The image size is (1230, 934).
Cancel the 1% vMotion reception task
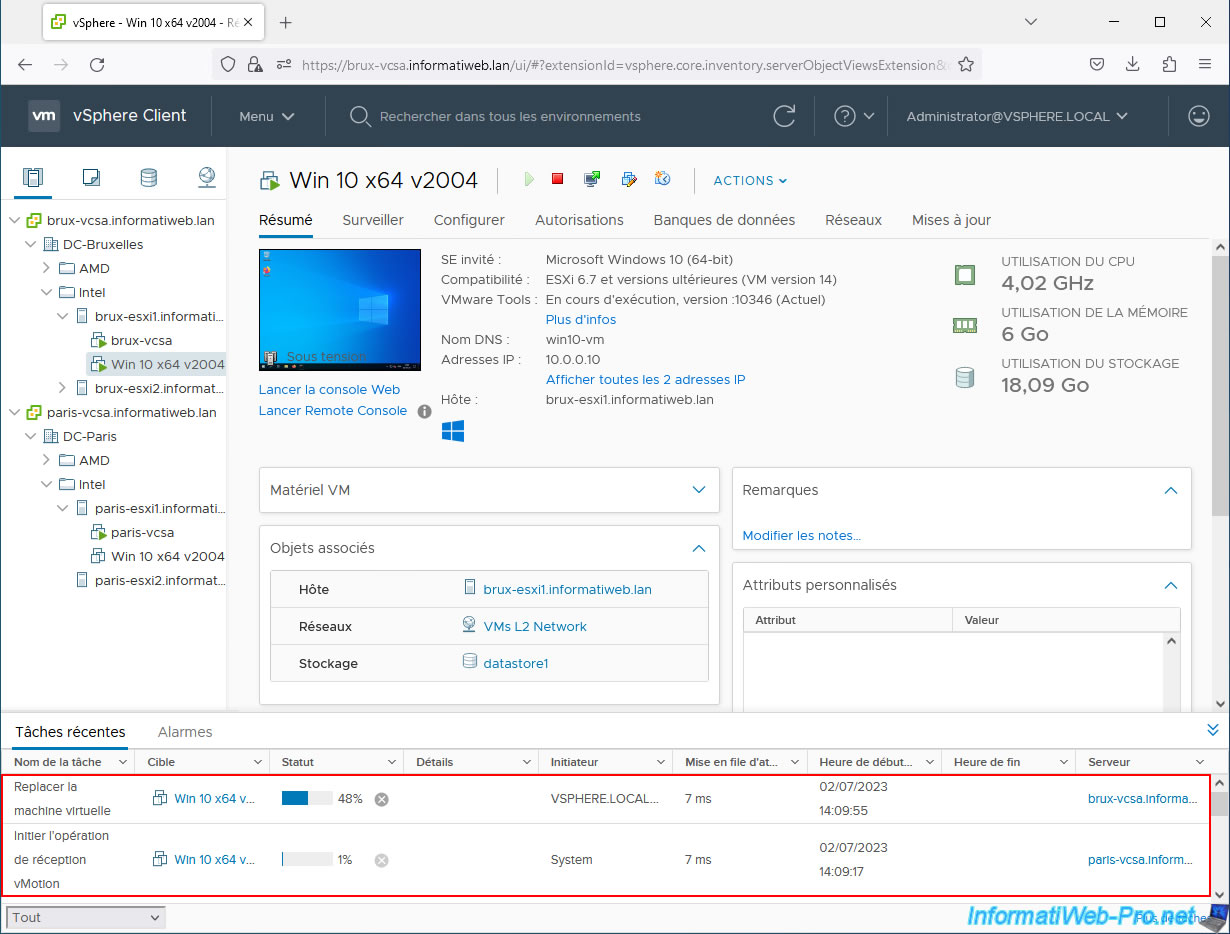click(x=381, y=860)
